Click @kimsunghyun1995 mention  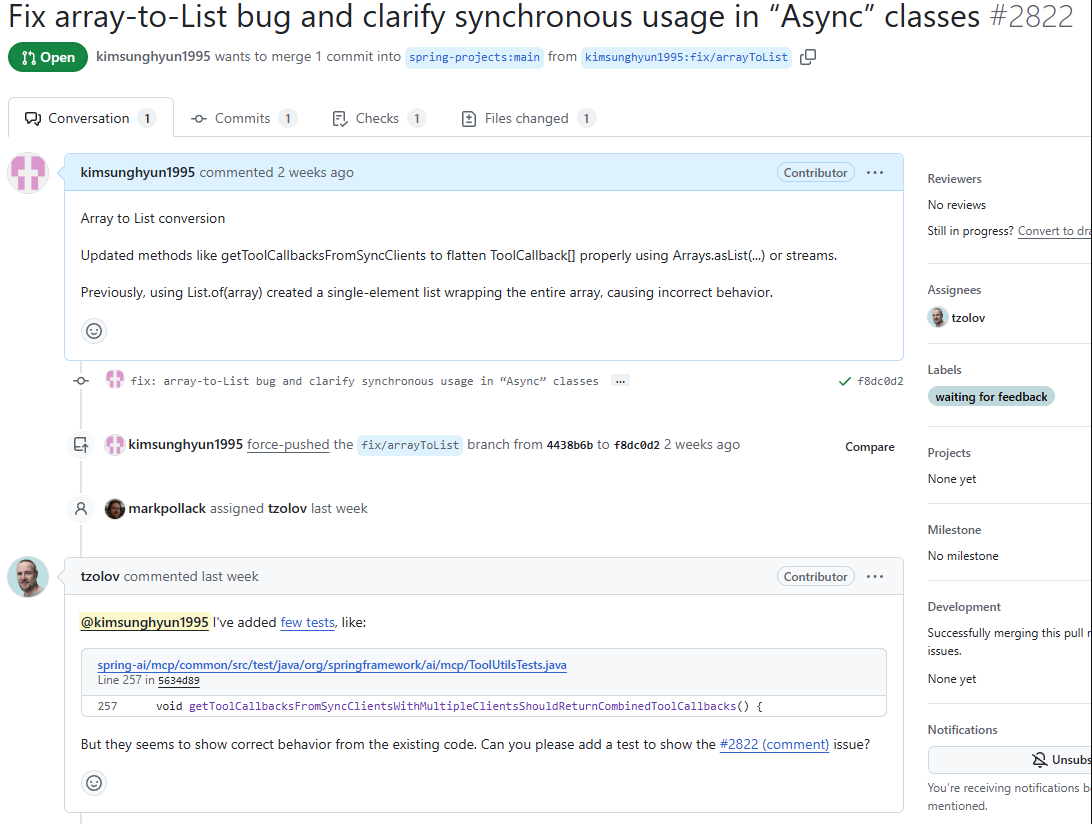coord(145,622)
